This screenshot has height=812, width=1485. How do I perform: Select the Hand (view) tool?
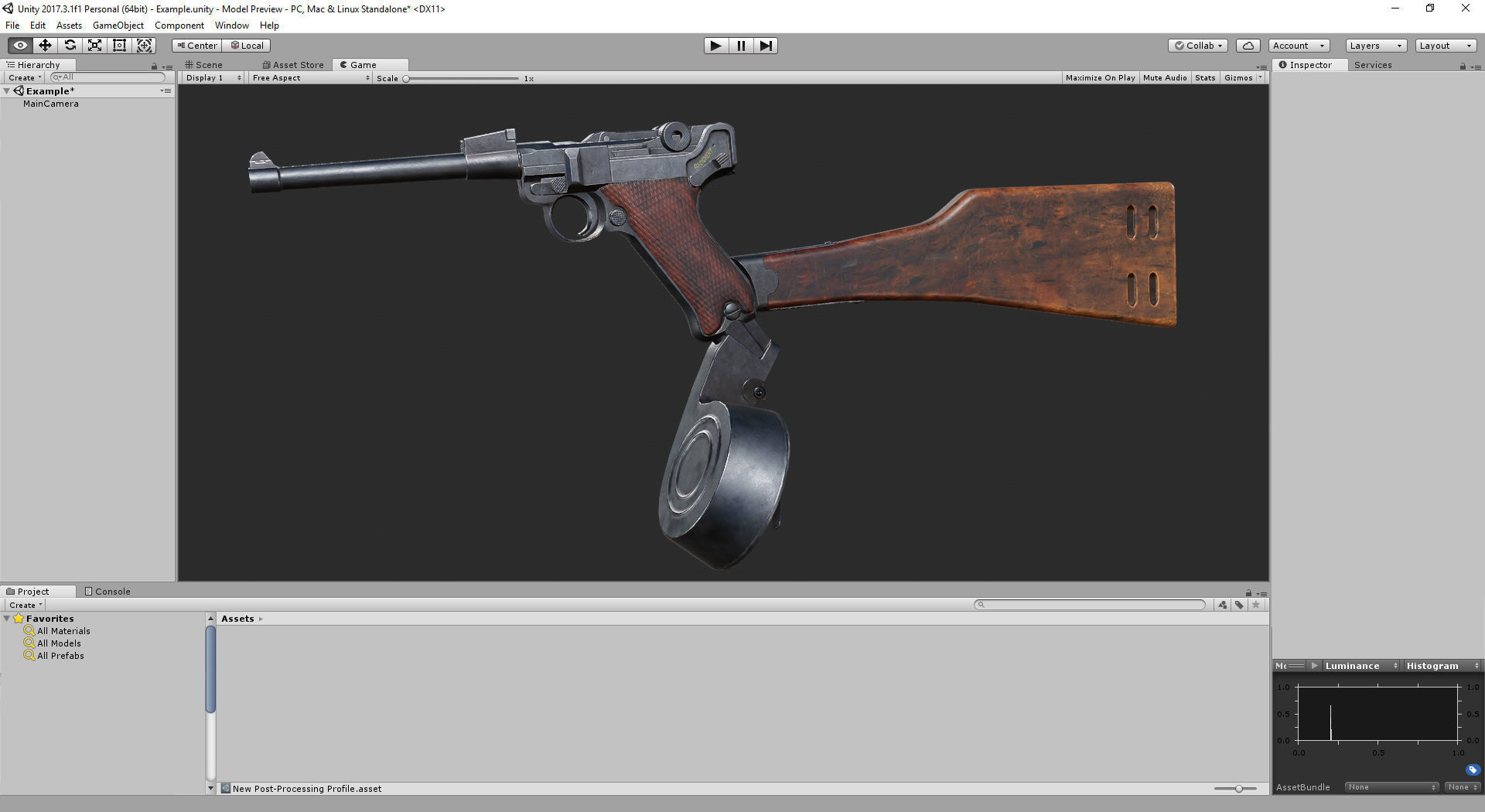point(20,46)
